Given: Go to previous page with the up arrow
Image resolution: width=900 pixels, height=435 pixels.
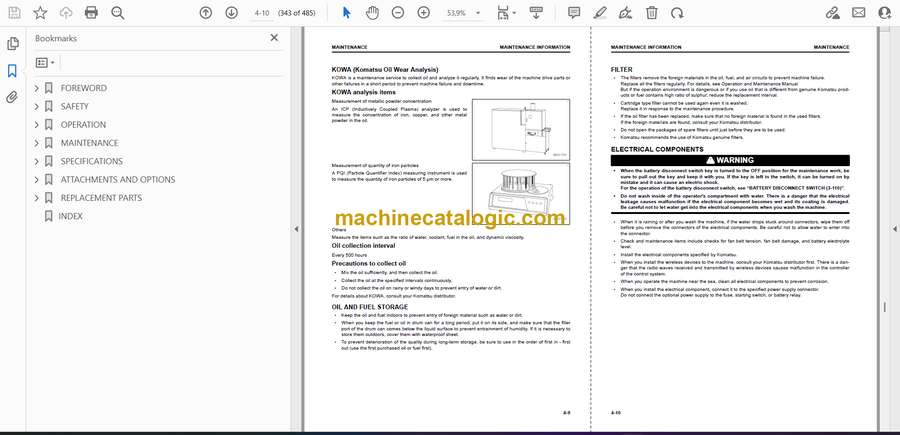Looking at the screenshot, I should (x=205, y=13).
